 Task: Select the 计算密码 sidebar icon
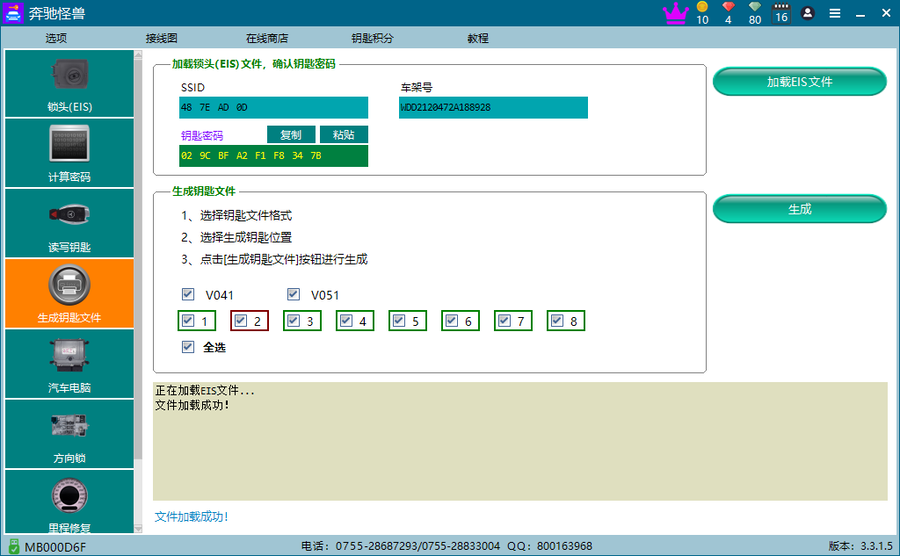point(69,153)
